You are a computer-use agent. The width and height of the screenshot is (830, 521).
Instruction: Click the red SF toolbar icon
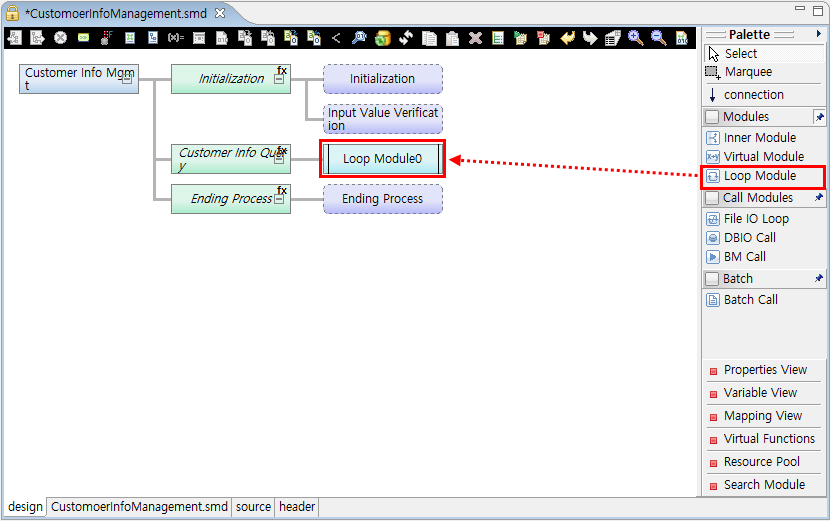106,38
